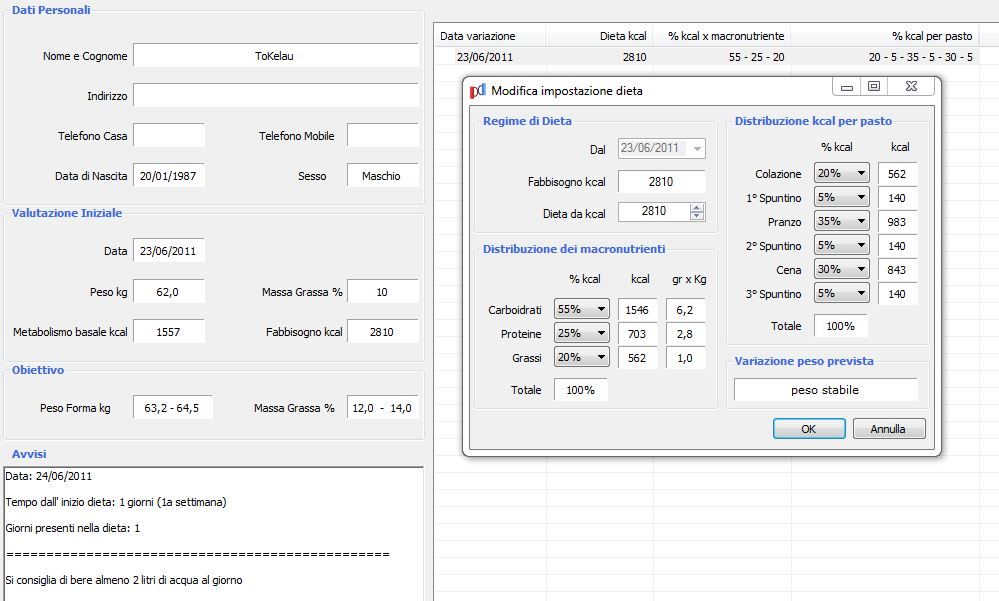Click the Indirizzo input field
Screen dimensions: 999x601
(x=276, y=96)
